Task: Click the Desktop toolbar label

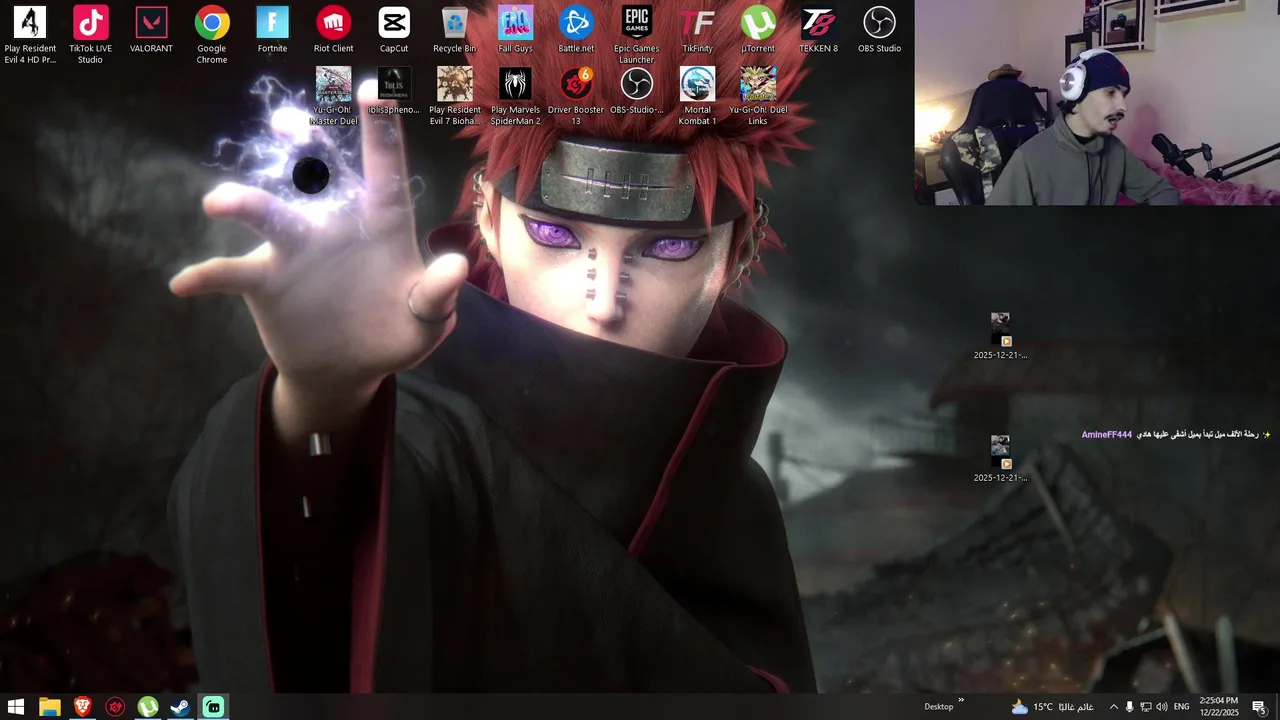Action: tap(939, 707)
